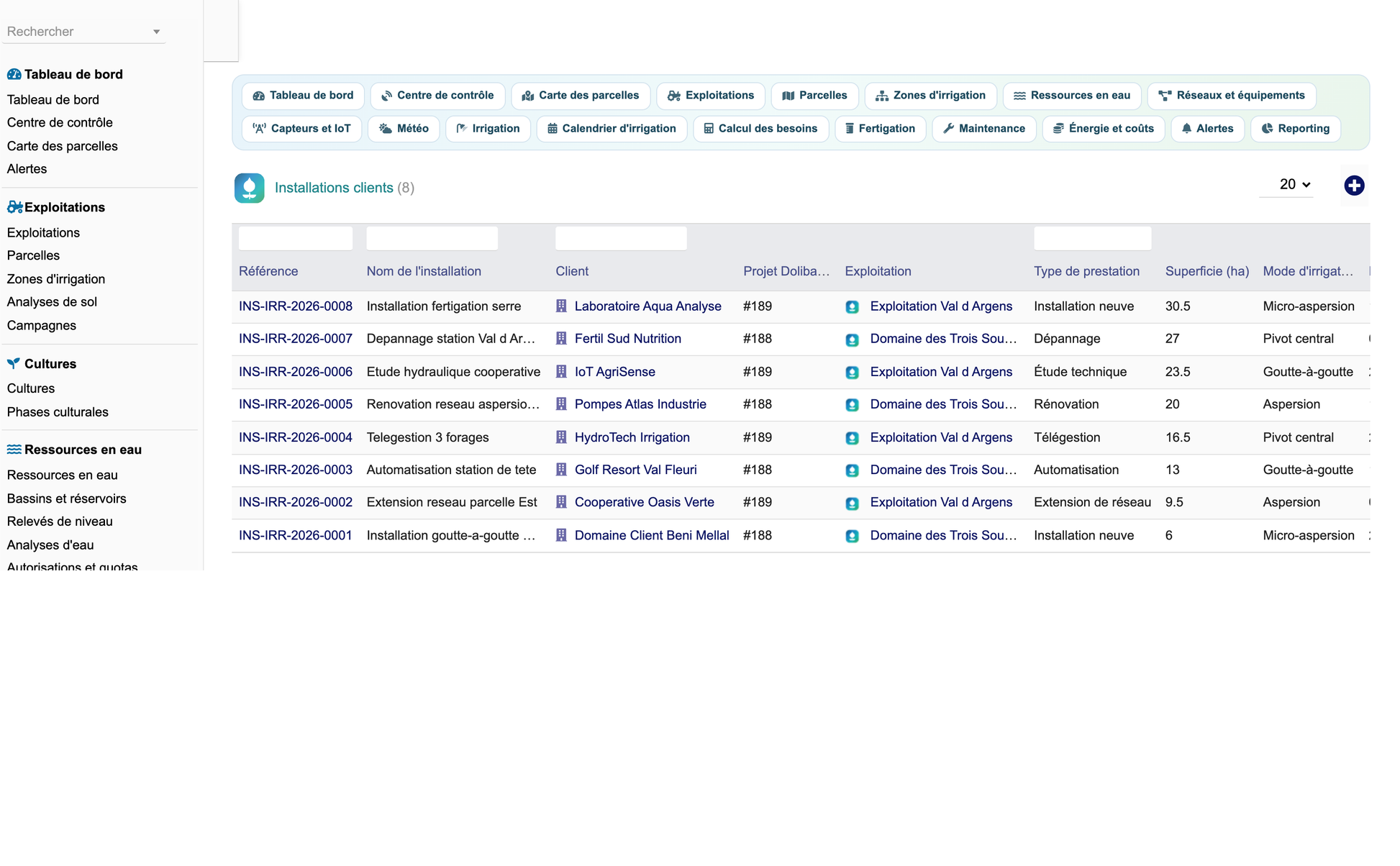Screen dimensions: 1400x866
Task: Switch to the Météo tab
Action: 404,129
